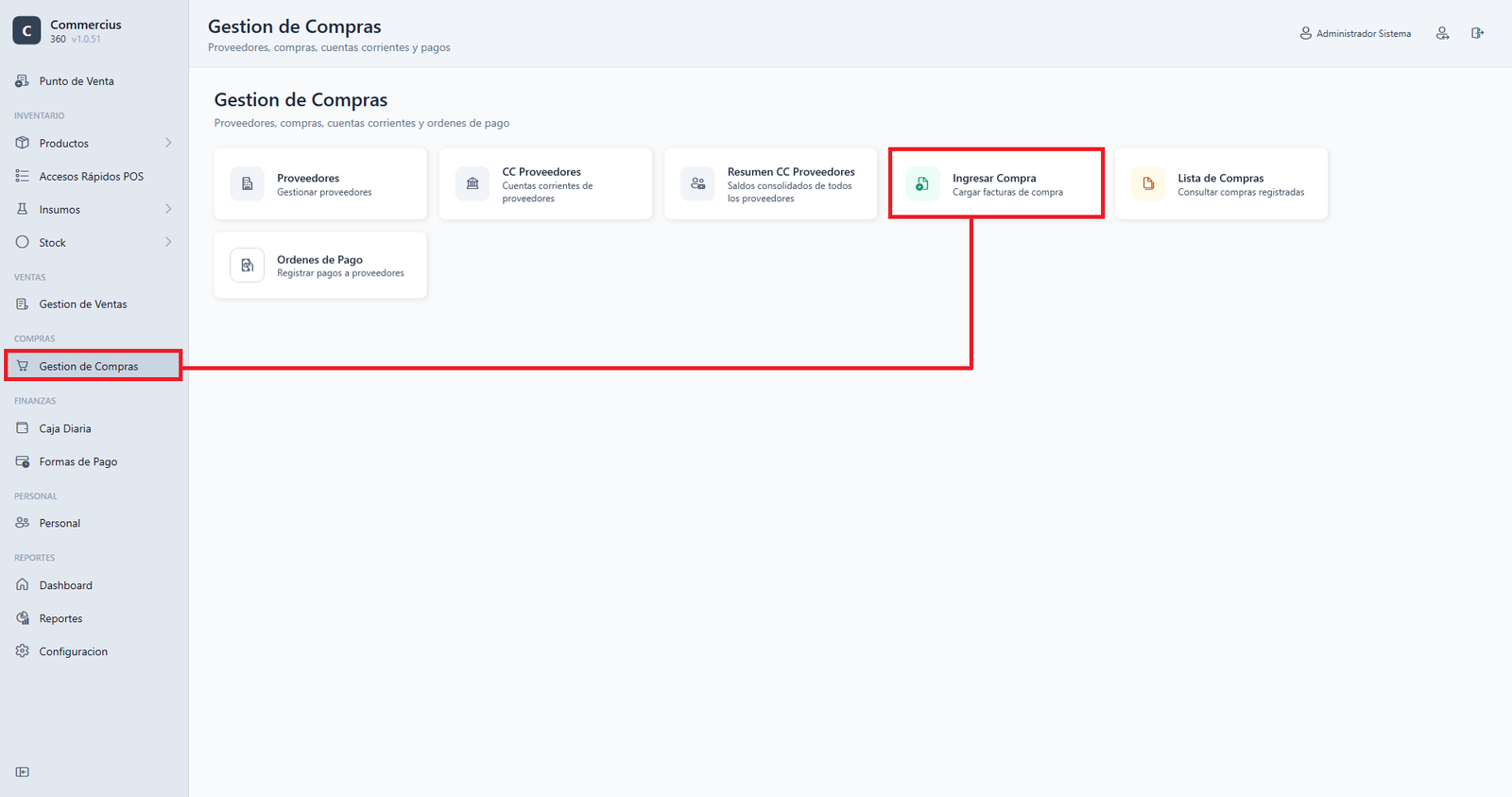This screenshot has width=1512, height=797.
Task: Expand the Productos submenu chevron
Action: coord(168,143)
